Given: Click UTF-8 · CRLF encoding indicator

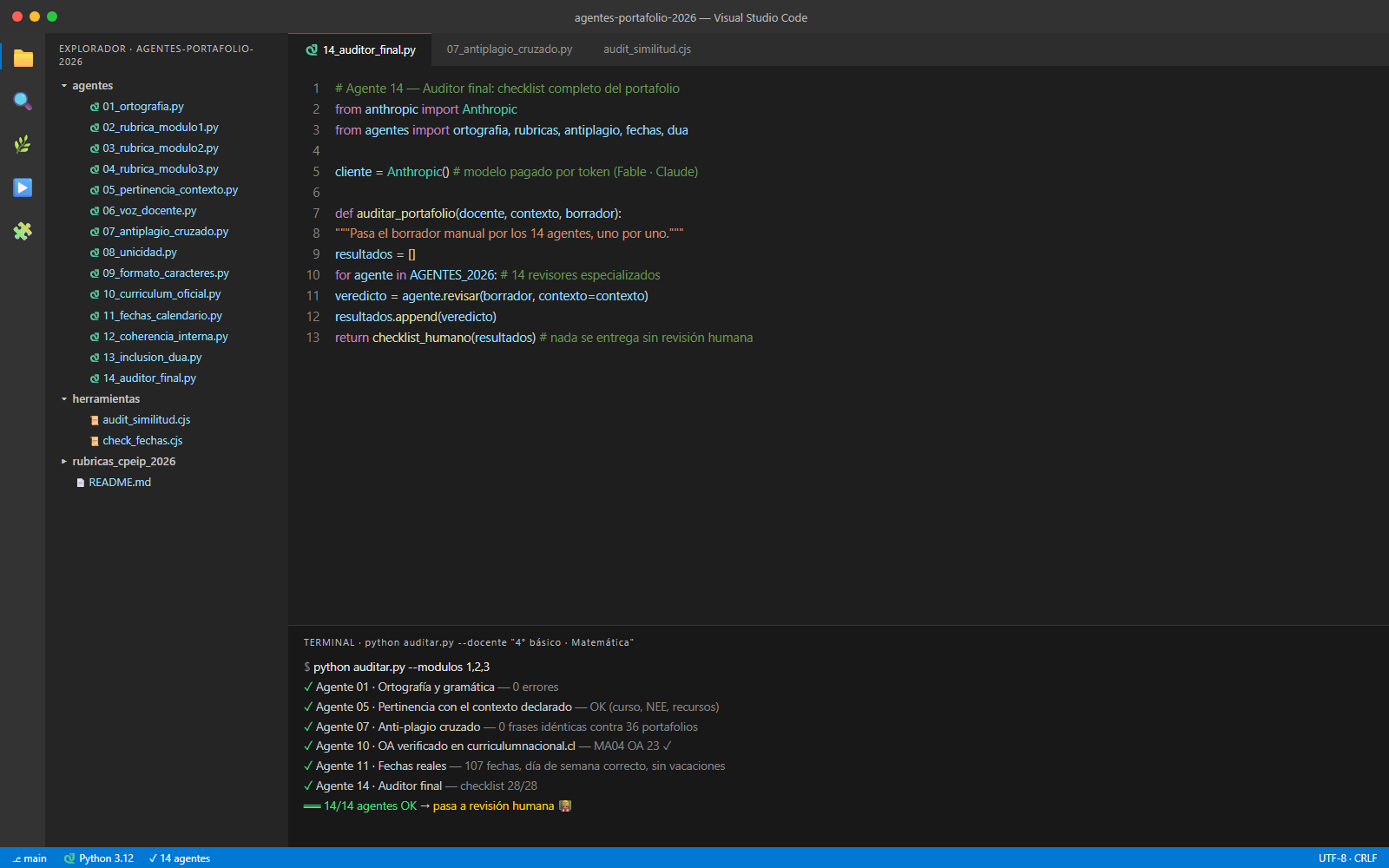Looking at the screenshot, I should [1347, 858].
